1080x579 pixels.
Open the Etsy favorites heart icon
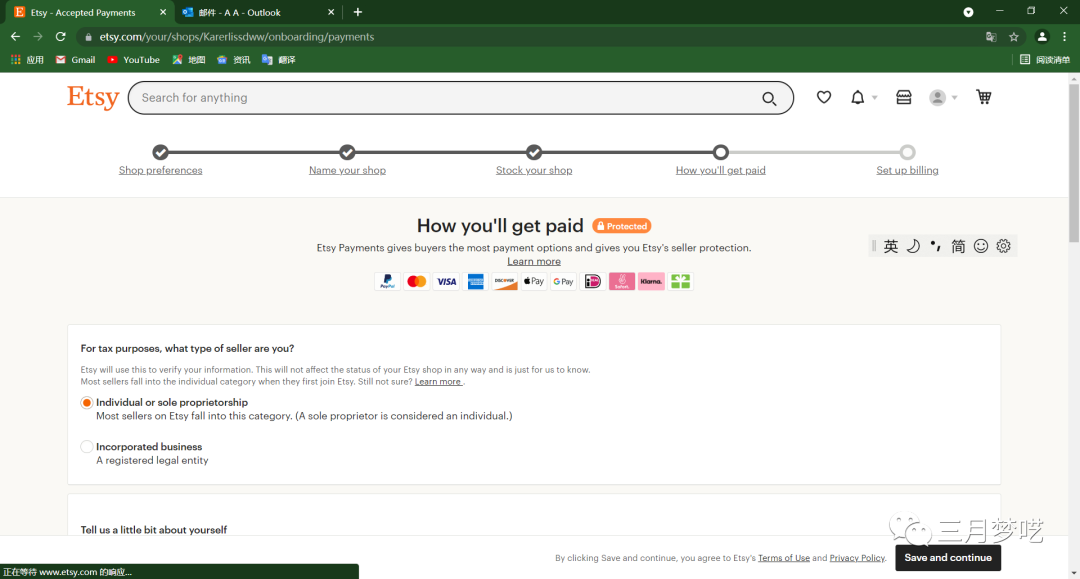coord(824,97)
